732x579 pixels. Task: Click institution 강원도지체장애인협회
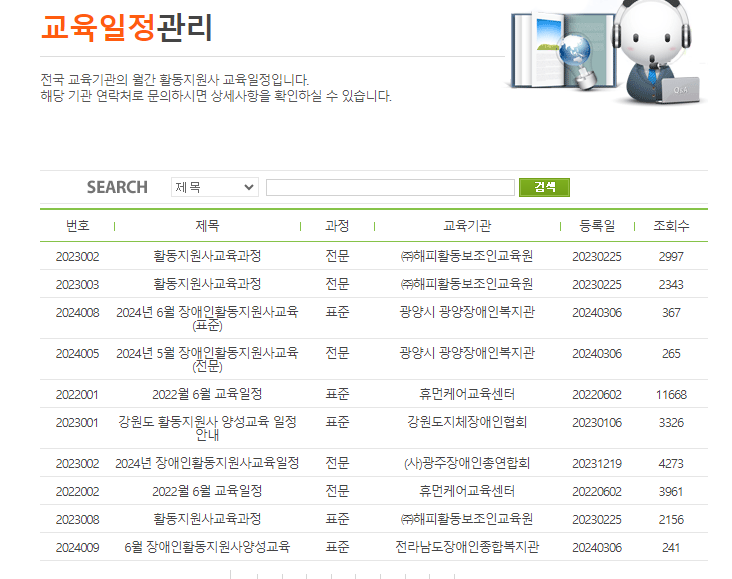tap(467, 422)
